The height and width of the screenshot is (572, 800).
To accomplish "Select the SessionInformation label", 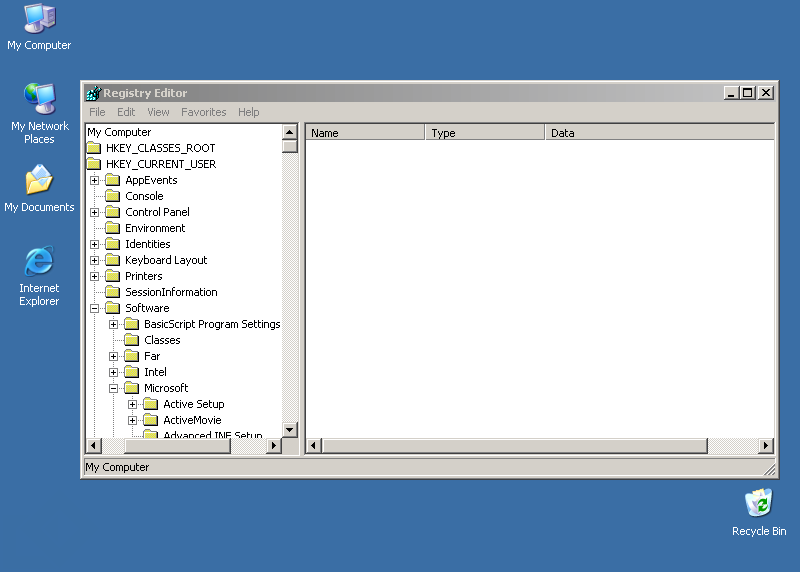I will click(171, 292).
